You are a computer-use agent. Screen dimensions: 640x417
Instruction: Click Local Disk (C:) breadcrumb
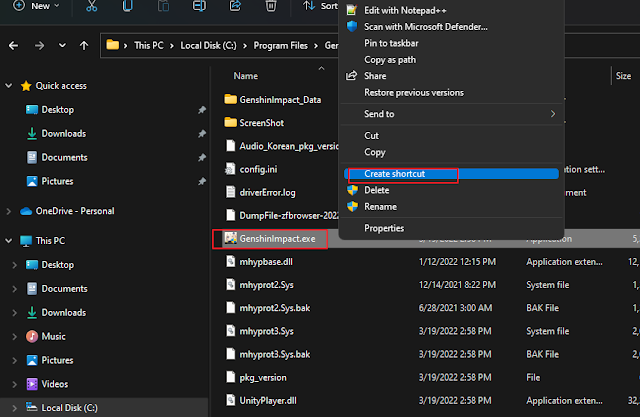tap(208, 46)
